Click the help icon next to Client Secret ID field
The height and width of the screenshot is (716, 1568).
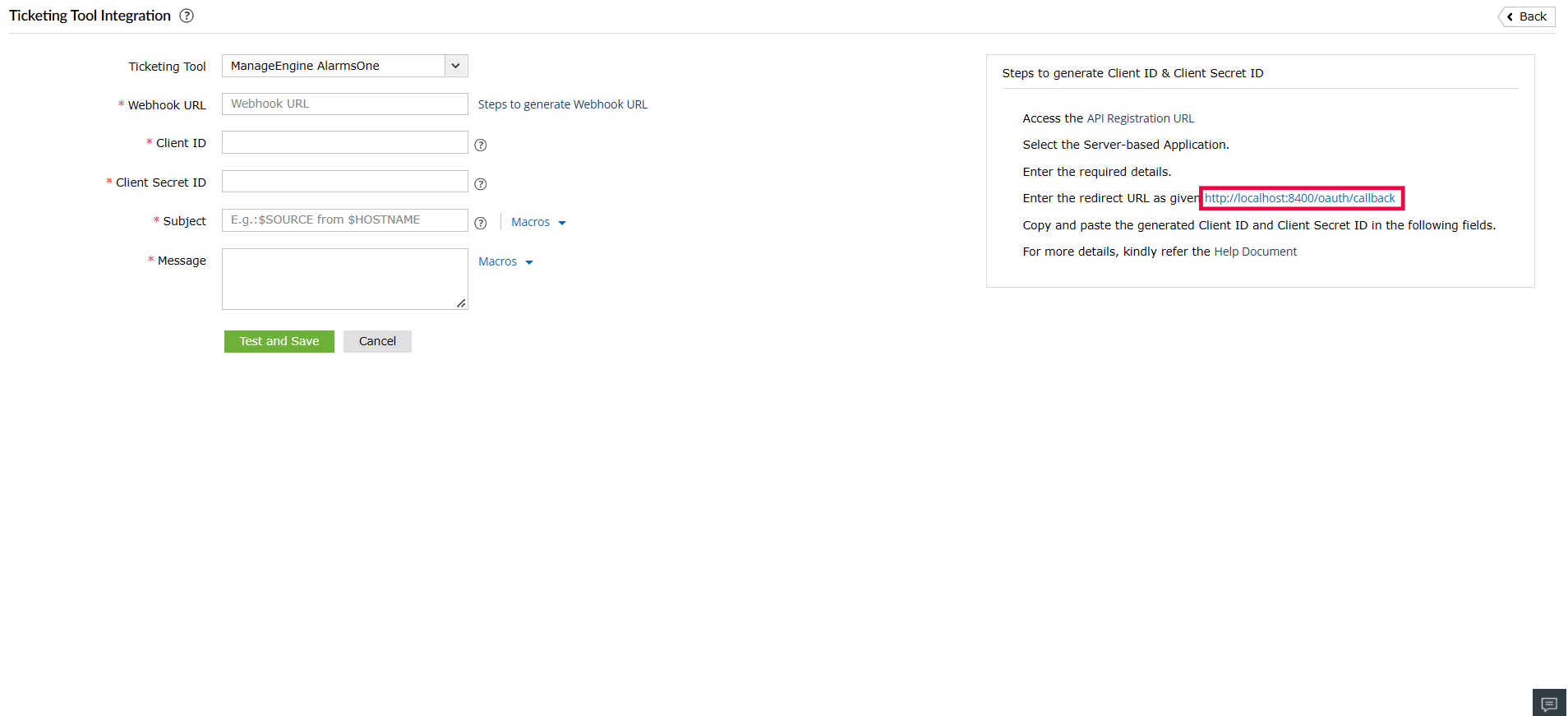coord(481,184)
